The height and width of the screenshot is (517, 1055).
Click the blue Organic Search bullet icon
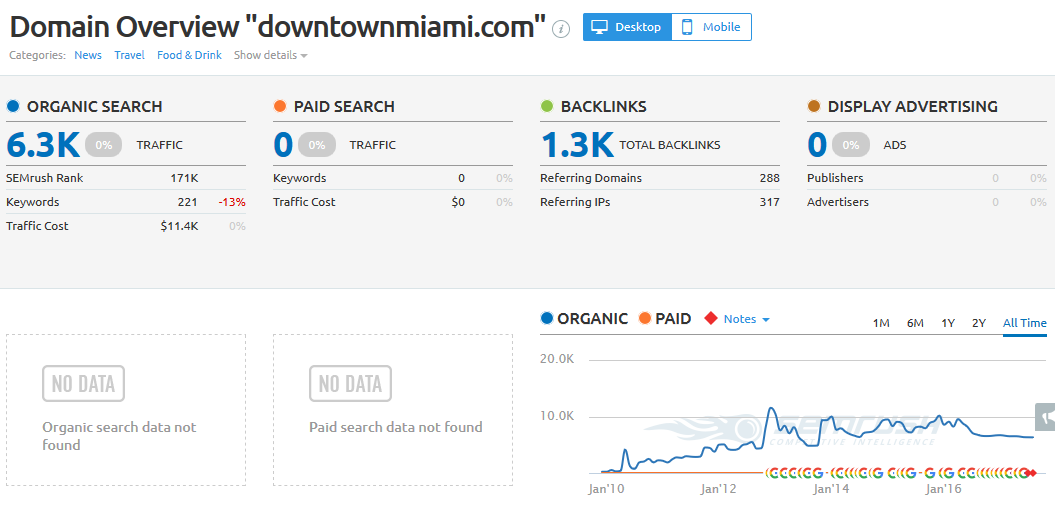[x=13, y=106]
